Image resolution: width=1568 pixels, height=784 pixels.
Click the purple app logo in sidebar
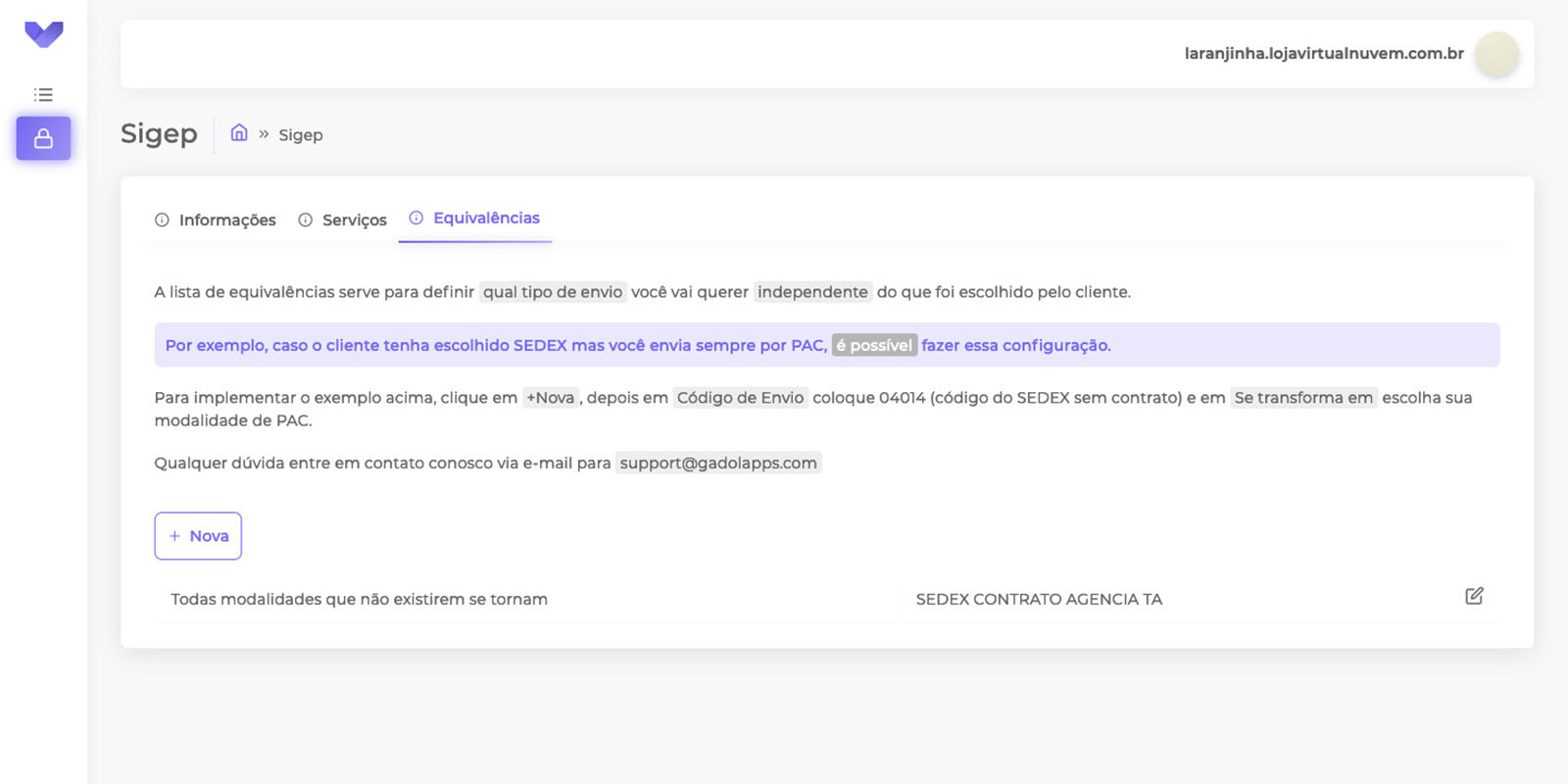(43, 34)
